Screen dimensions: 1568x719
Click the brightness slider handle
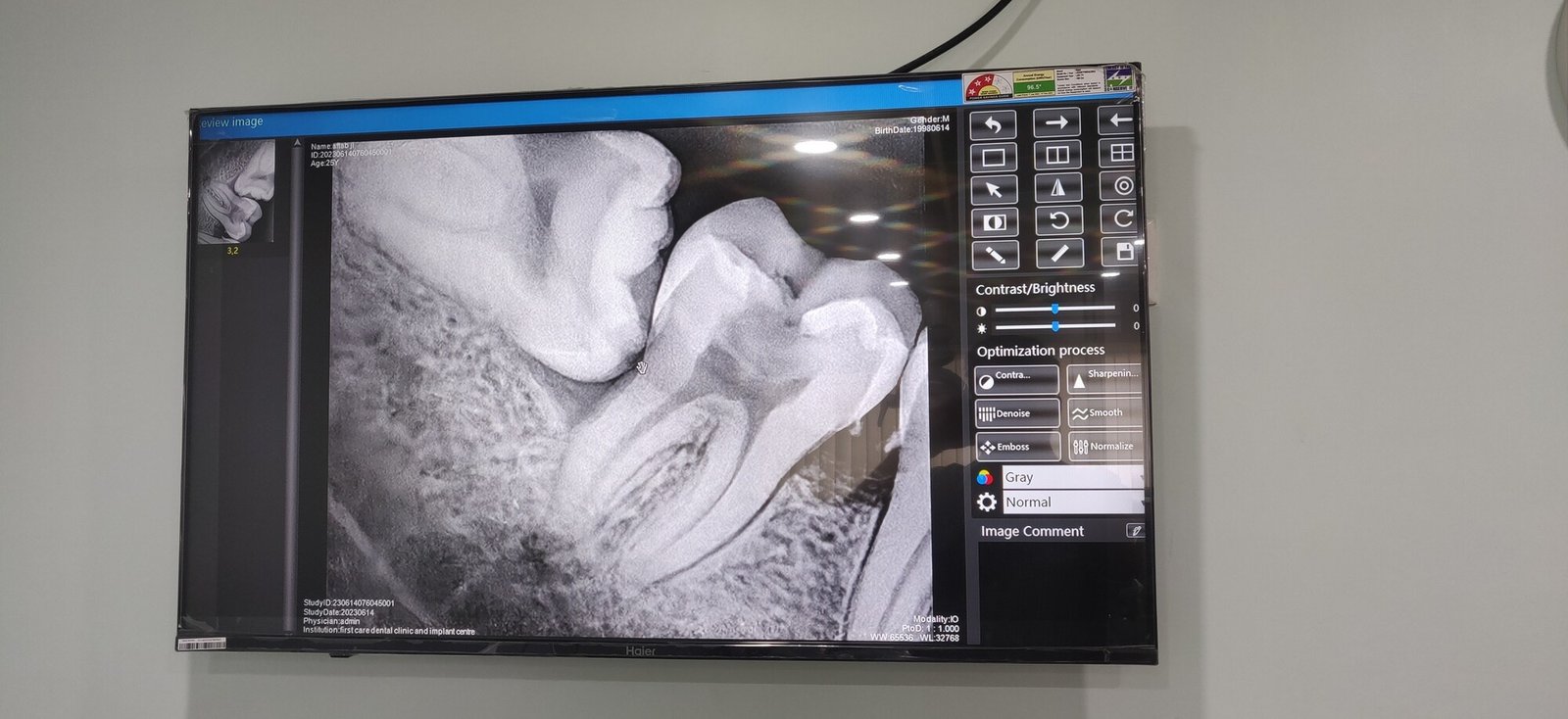click(x=1055, y=326)
